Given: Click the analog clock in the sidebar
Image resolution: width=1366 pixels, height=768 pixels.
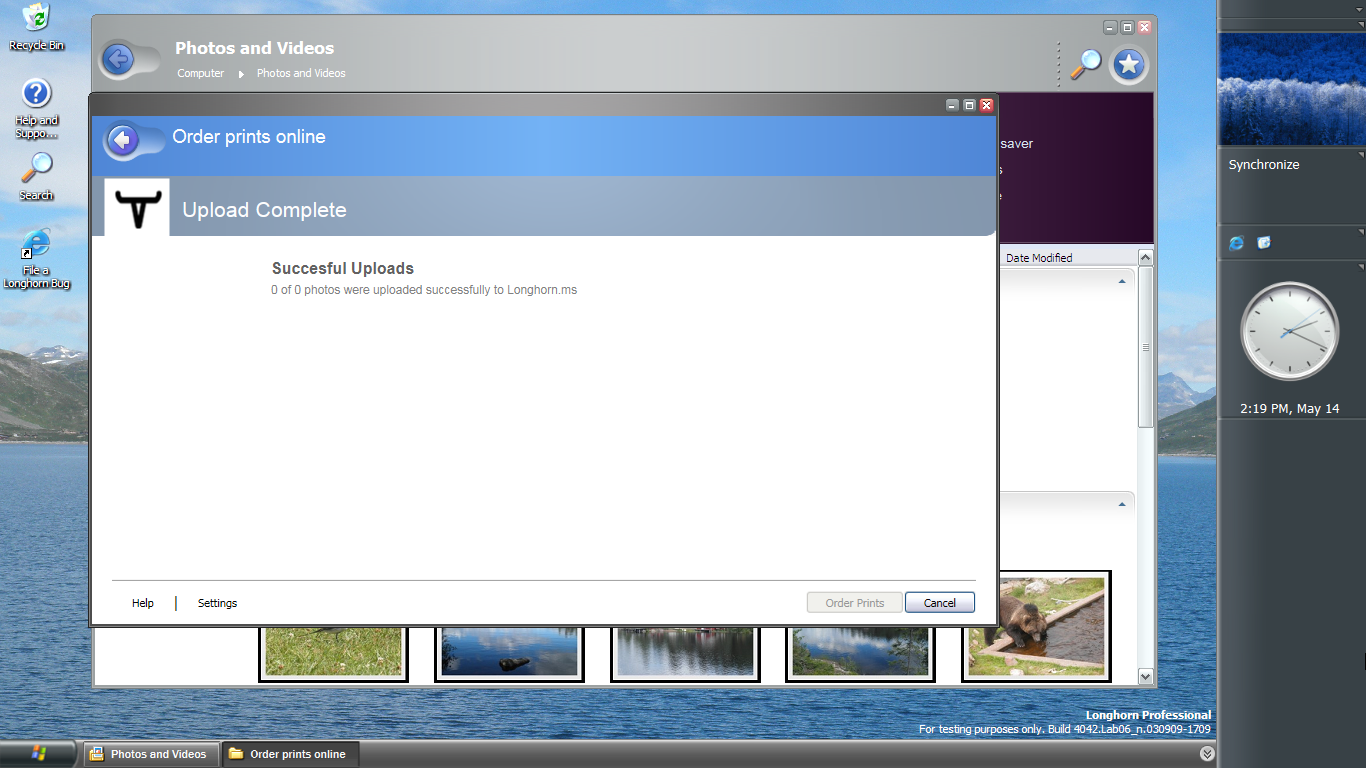Looking at the screenshot, I should click(x=1289, y=331).
